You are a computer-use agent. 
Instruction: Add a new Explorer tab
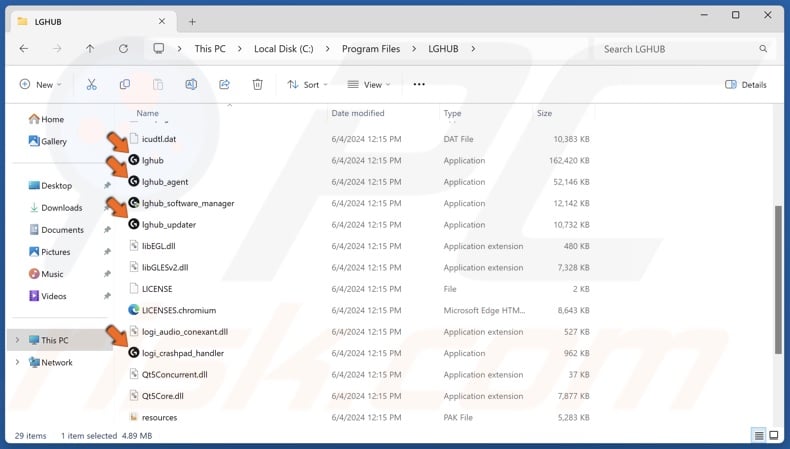point(192,22)
